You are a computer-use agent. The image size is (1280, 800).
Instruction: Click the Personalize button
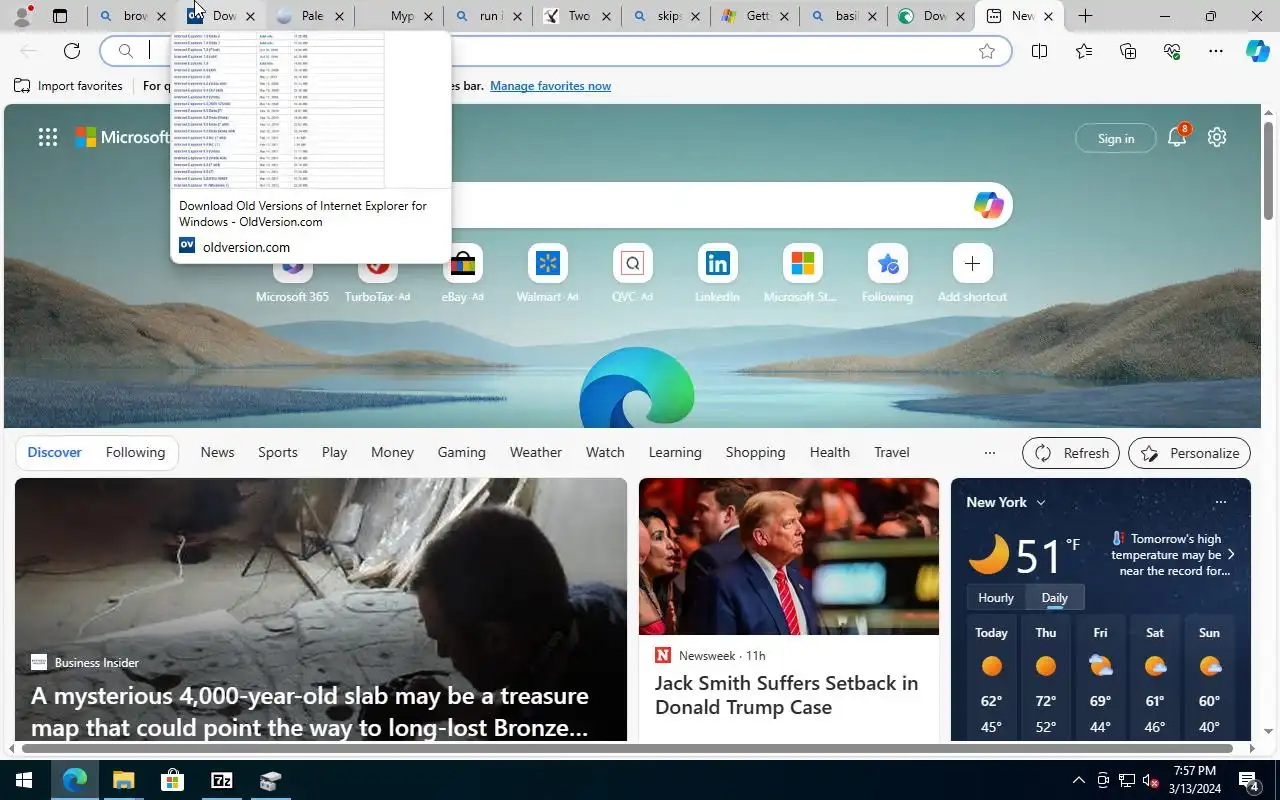click(1189, 453)
